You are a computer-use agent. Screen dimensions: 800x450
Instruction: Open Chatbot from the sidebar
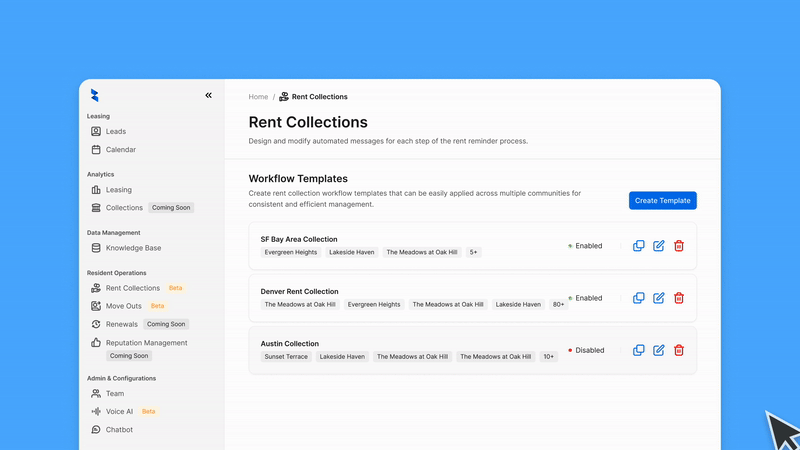pyautogui.click(x=119, y=430)
